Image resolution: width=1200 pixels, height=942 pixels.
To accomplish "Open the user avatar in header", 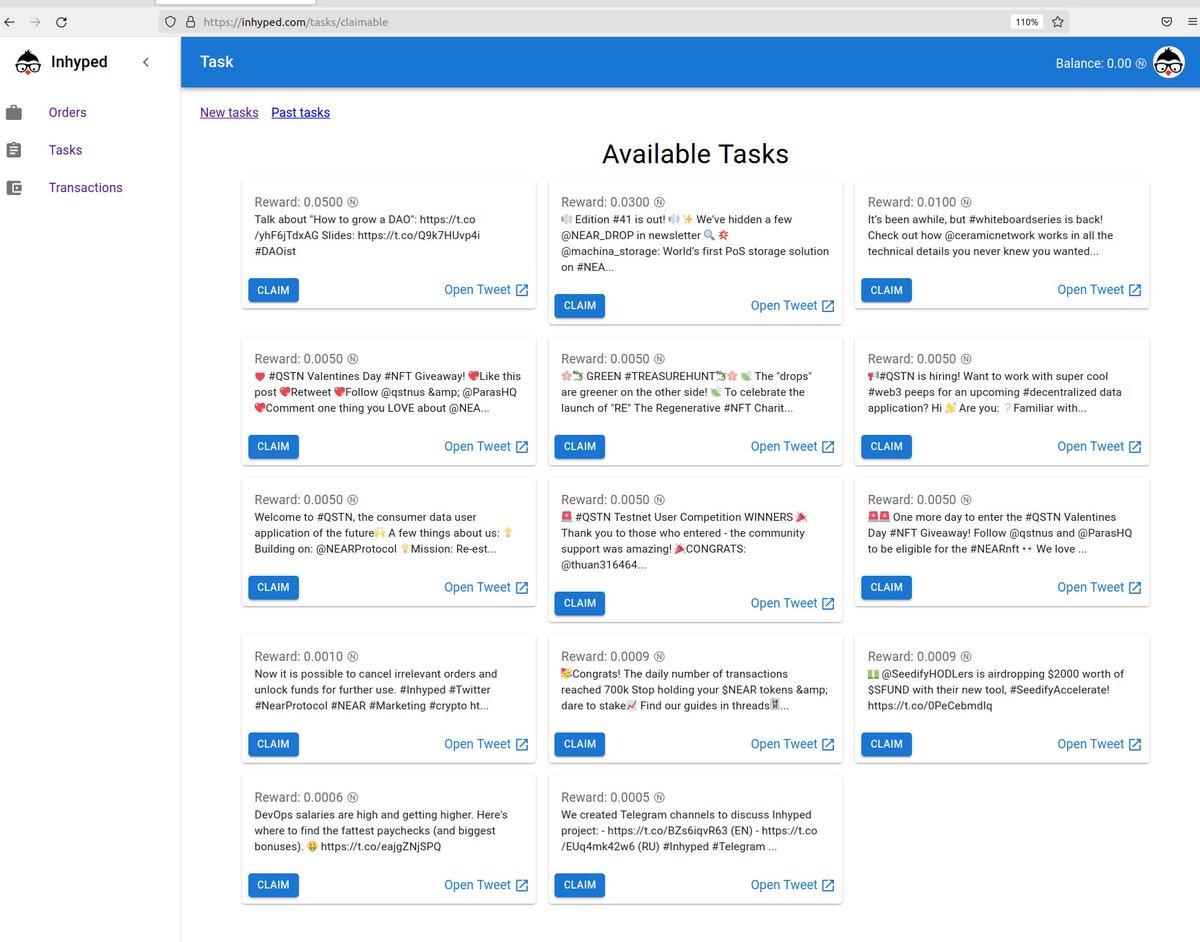I will point(1169,62).
